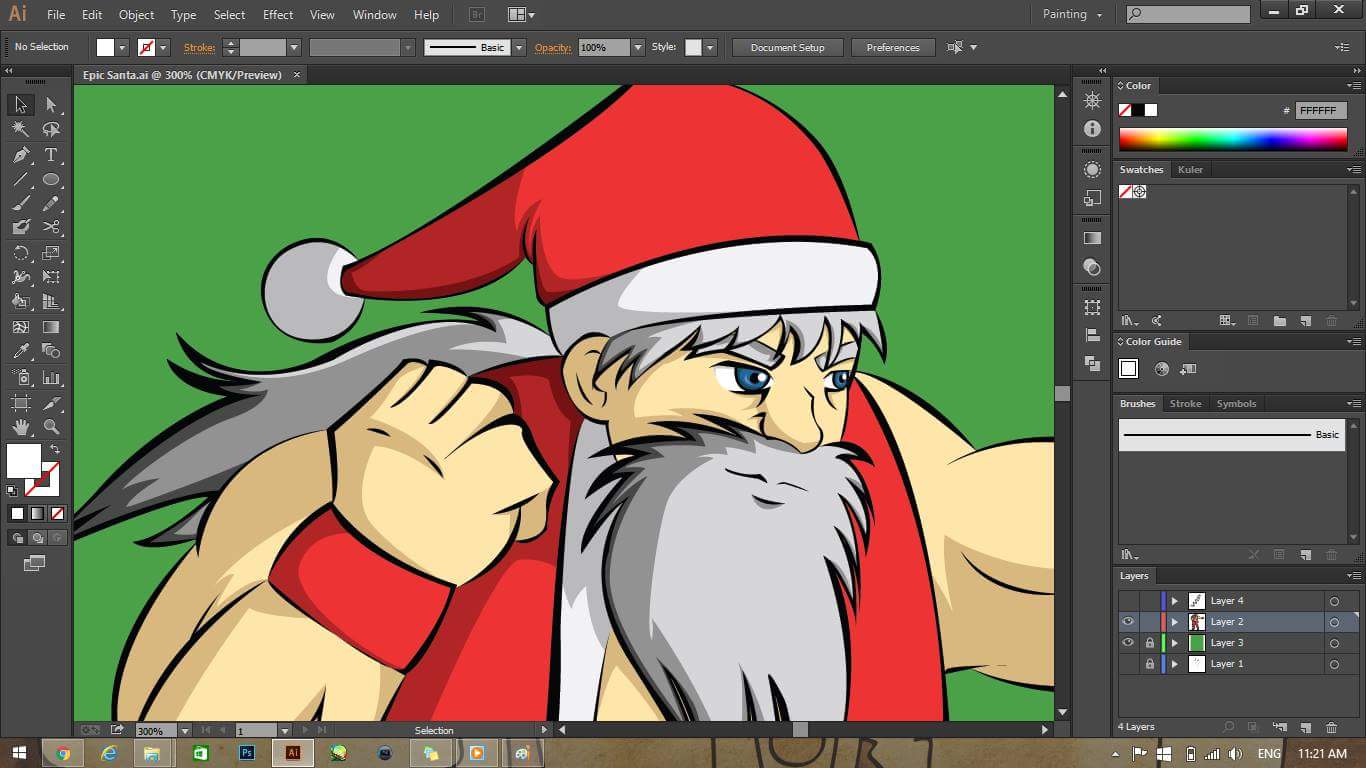Click the Preferences button
1366x768 pixels.
point(893,47)
